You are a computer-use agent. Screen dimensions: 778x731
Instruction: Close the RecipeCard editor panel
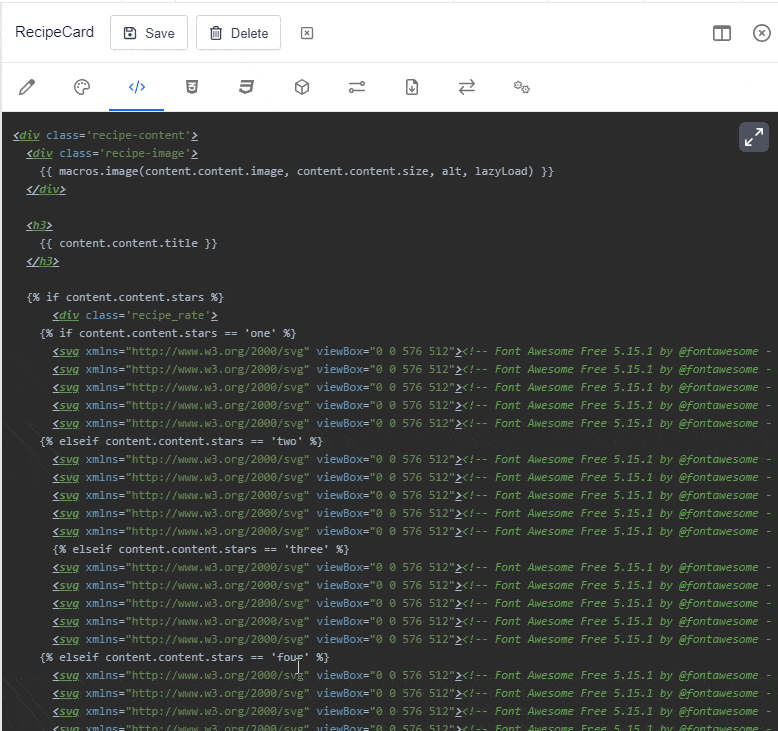click(762, 33)
